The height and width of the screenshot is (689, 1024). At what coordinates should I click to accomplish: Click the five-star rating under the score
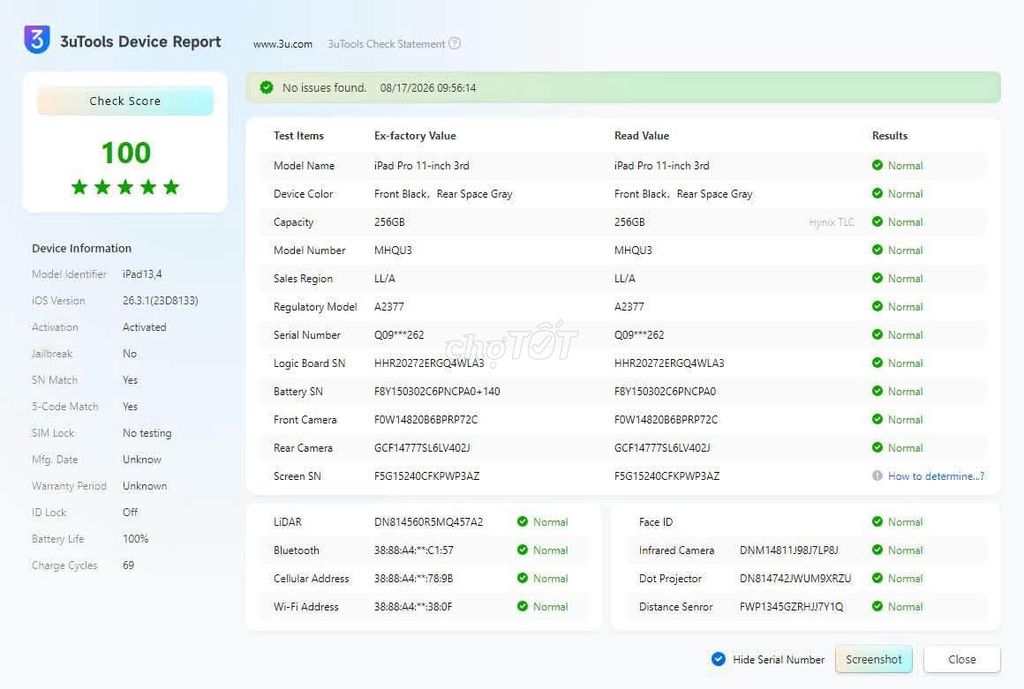(x=125, y=187)
